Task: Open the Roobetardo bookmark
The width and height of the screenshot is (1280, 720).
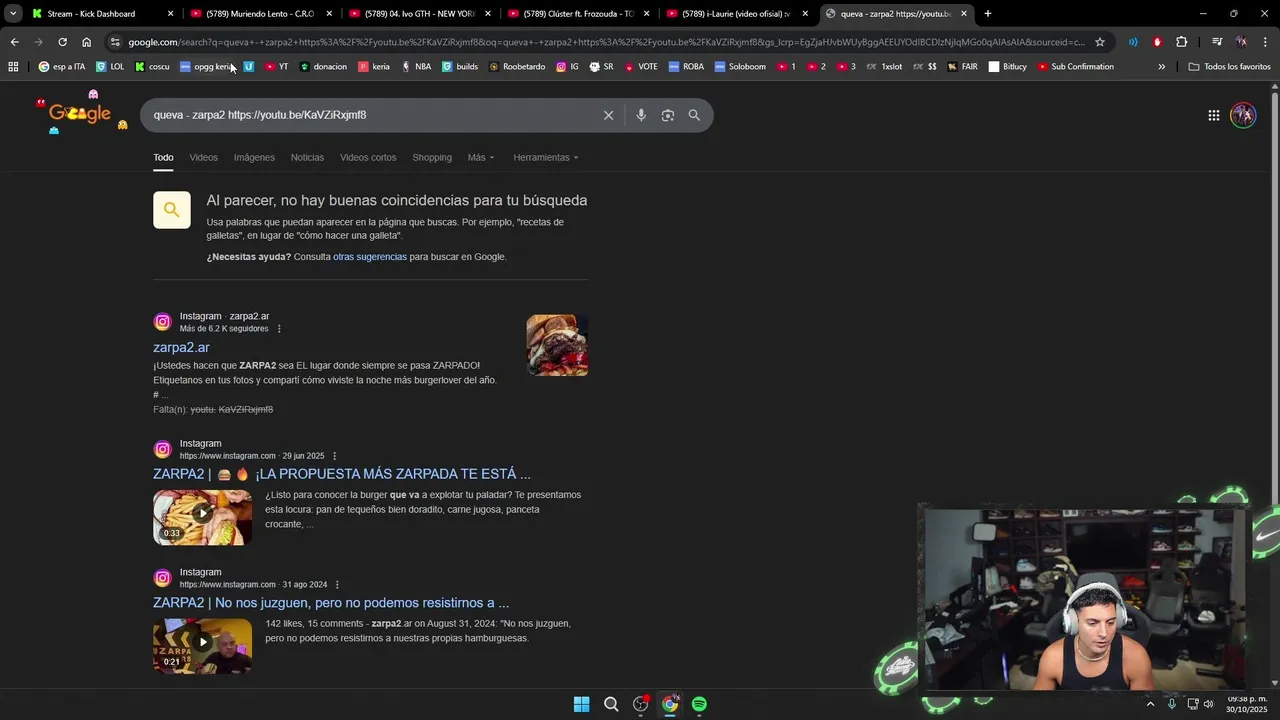Action: pos(517,67)
